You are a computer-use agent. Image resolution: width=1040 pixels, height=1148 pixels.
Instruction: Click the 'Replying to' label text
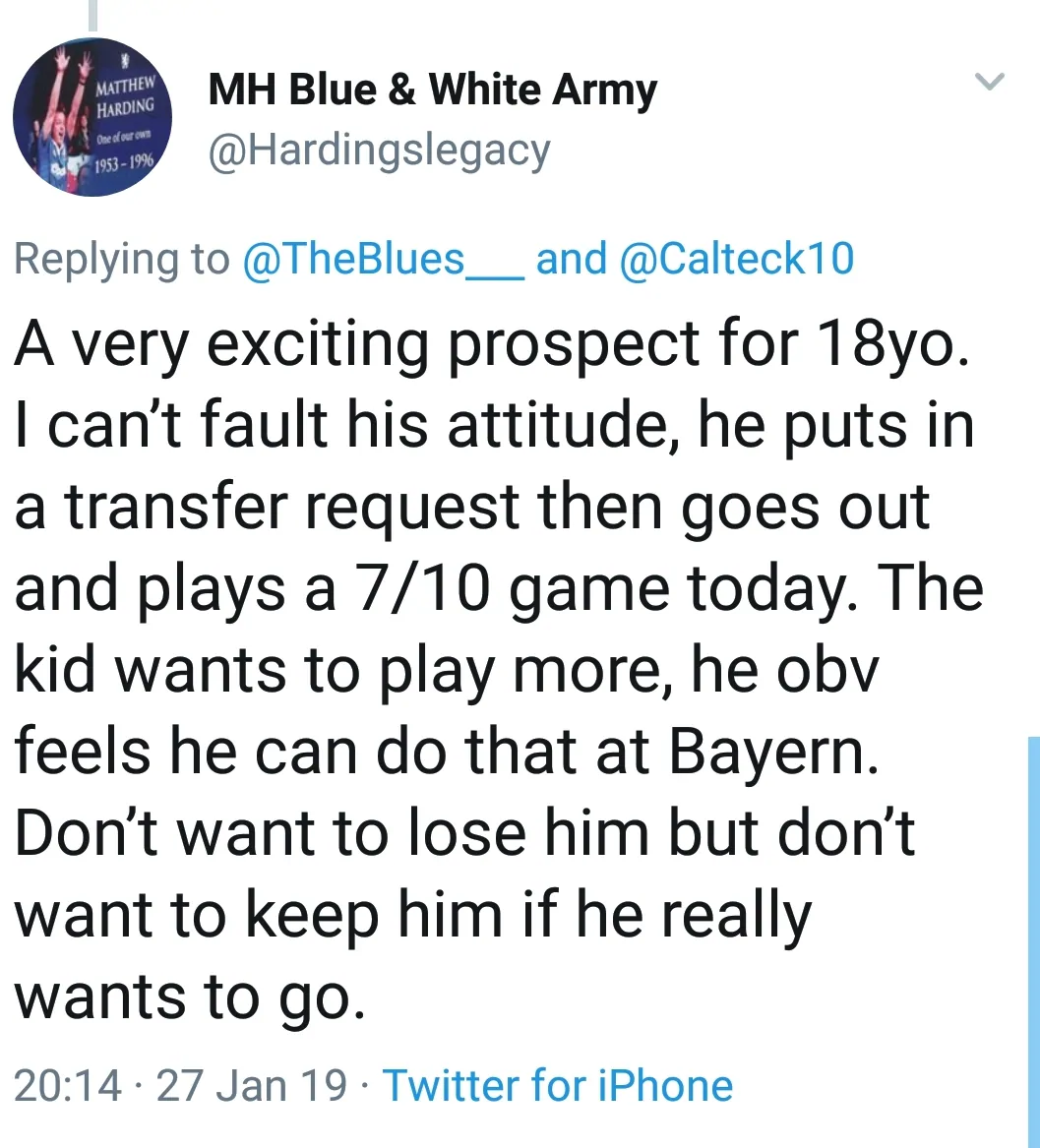[121, 258]
